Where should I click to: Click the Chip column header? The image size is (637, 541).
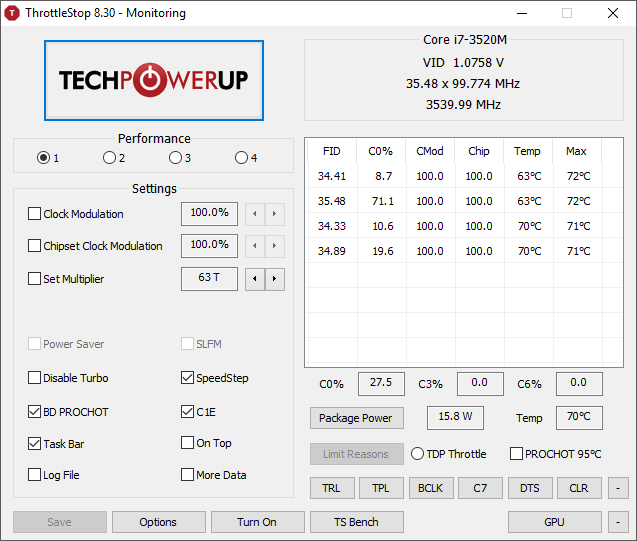pos(479,151)
